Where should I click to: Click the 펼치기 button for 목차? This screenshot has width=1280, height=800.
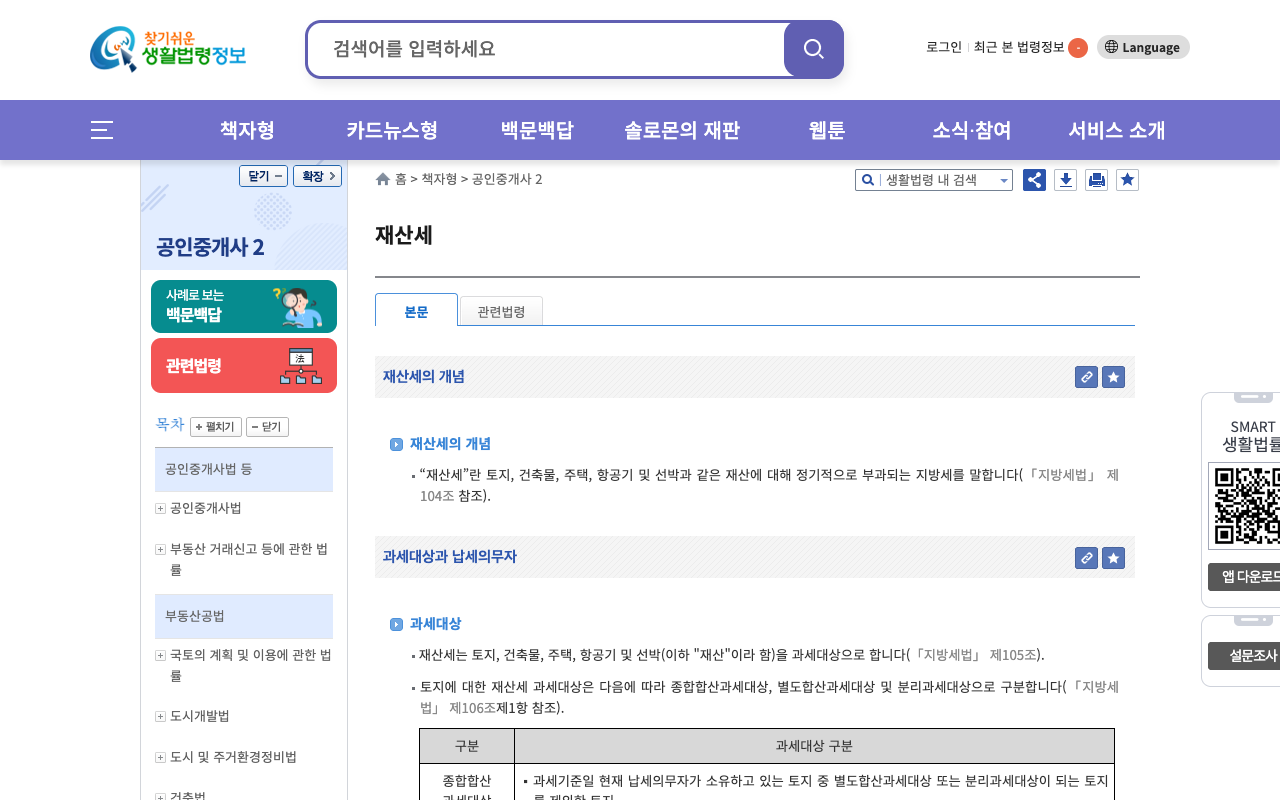[216, 427]
